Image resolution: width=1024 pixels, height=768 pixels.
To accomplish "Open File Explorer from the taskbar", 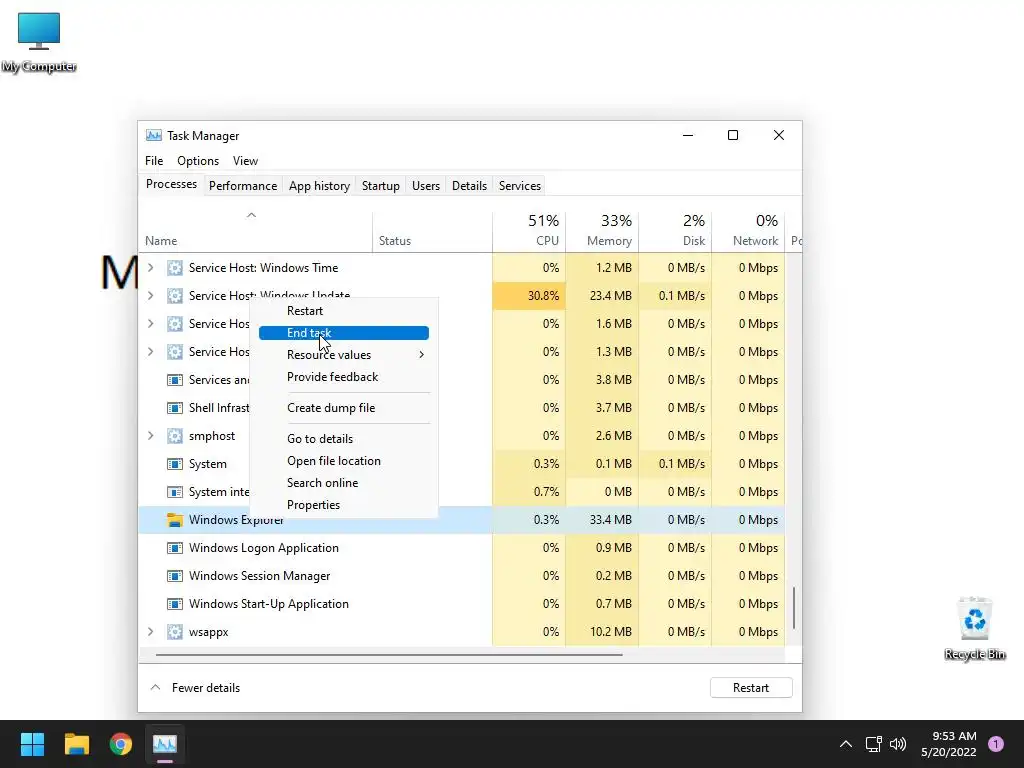I will [x=76, y=744].
